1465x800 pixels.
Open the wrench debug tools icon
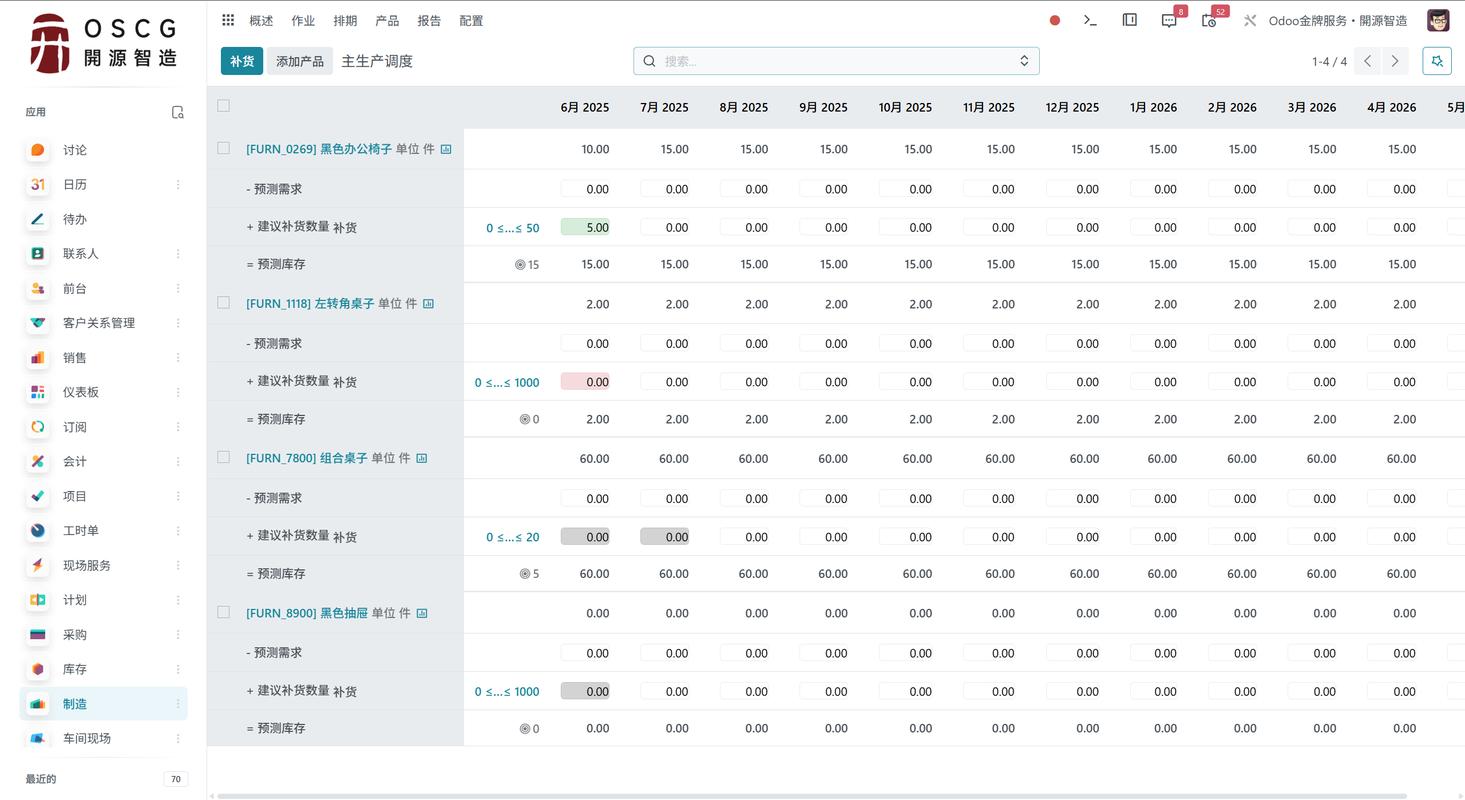1250,20
